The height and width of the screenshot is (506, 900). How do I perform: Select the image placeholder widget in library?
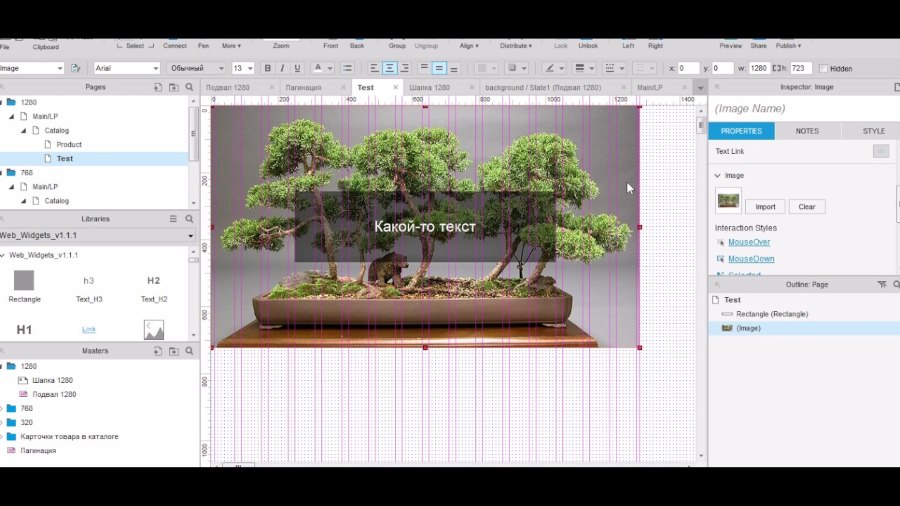[154, 329]
